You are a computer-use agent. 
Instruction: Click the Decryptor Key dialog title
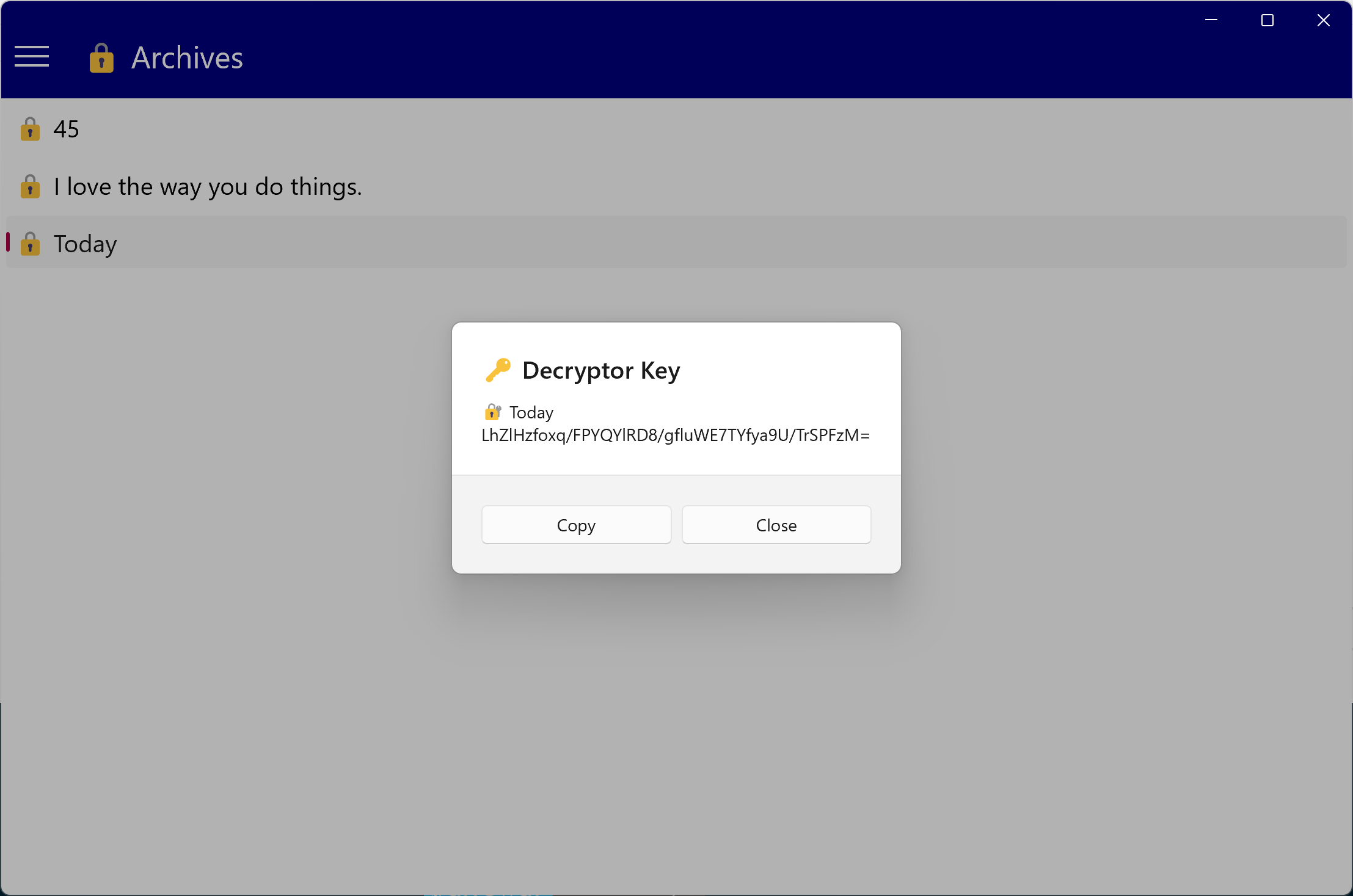tap(601, 371)
